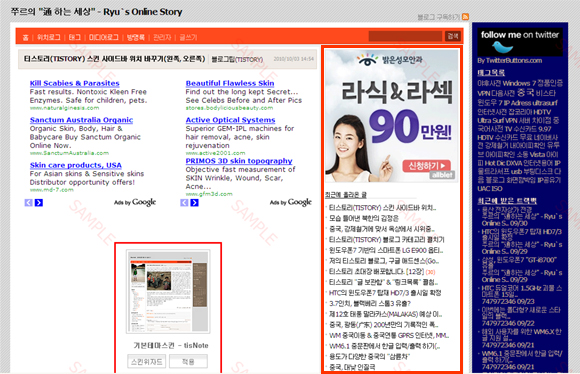The width and height of the screenshot is (580, 374).
Task: Click the www.SanctumAustralia.com ad URL
Action: 69,153
